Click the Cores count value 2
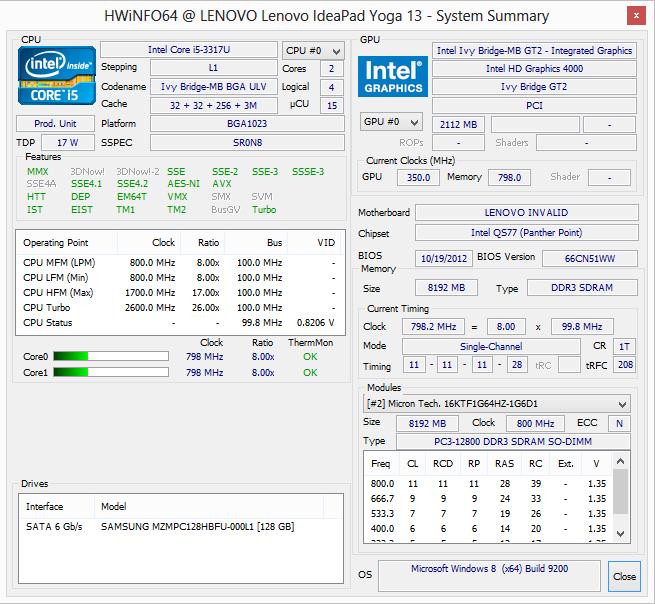 [x=332, y=69]
